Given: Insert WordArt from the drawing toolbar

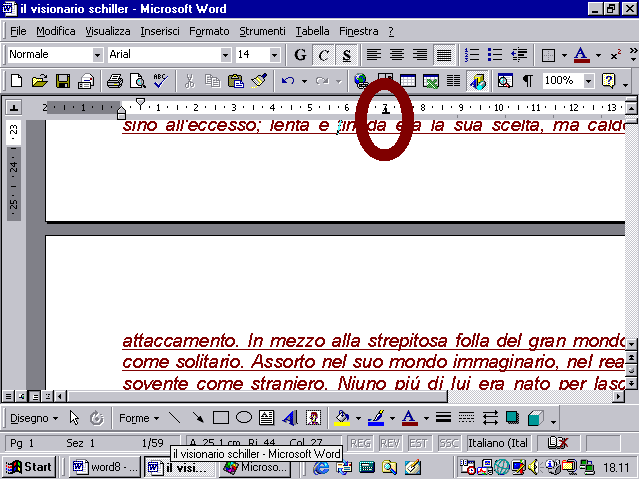Looking at the screenshot, I should click(290, 418).
